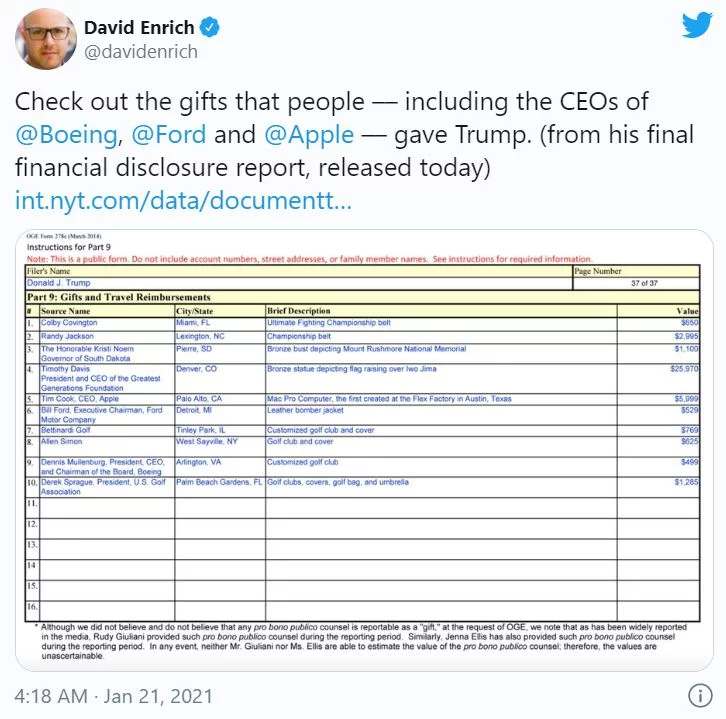Screen dimensions: 726x719
Task: Click the pro bono footnote text
Action: tap(363, 641)
